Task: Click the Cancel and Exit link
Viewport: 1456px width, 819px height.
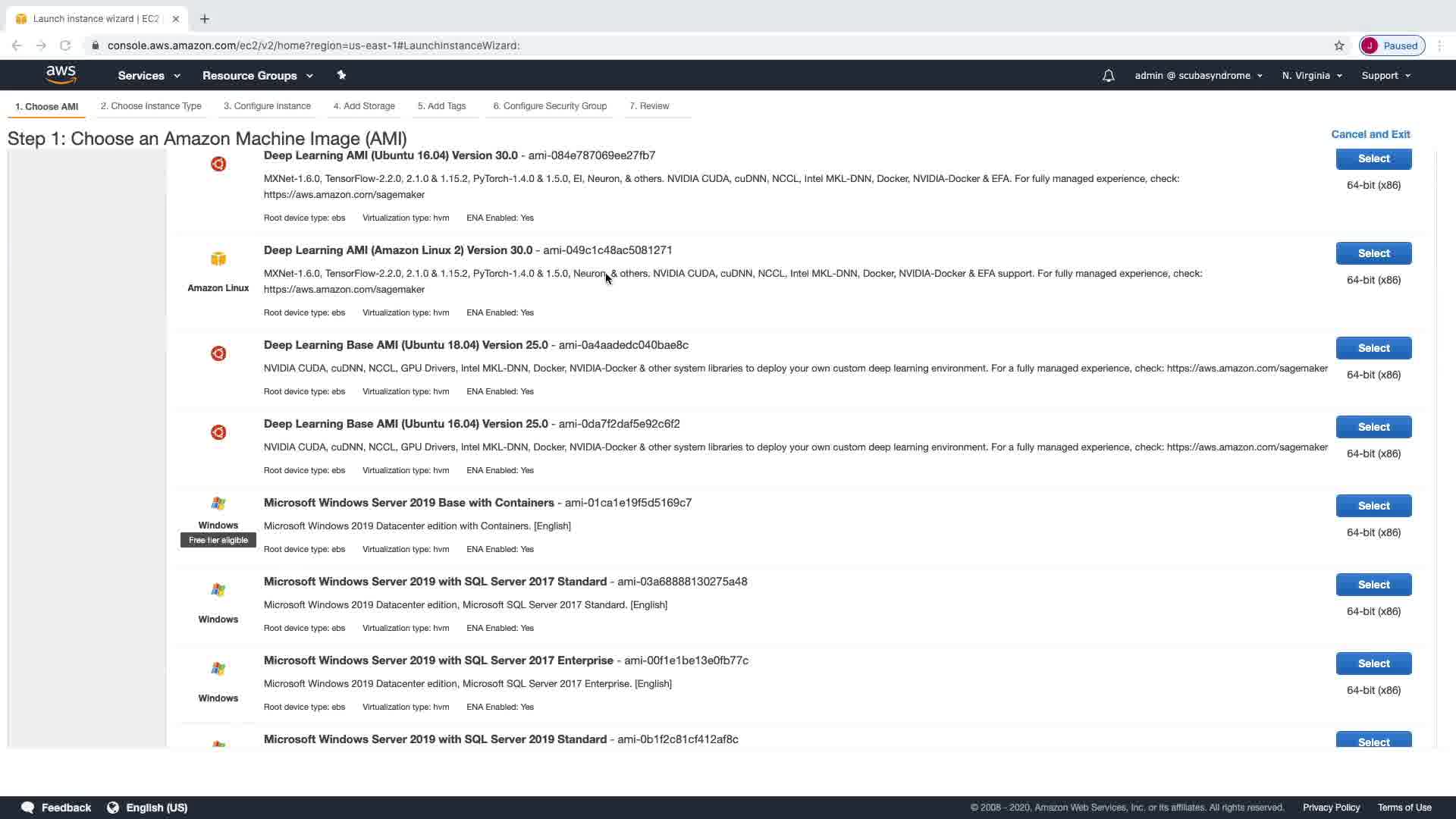Action: click(x=1370, y=134)
